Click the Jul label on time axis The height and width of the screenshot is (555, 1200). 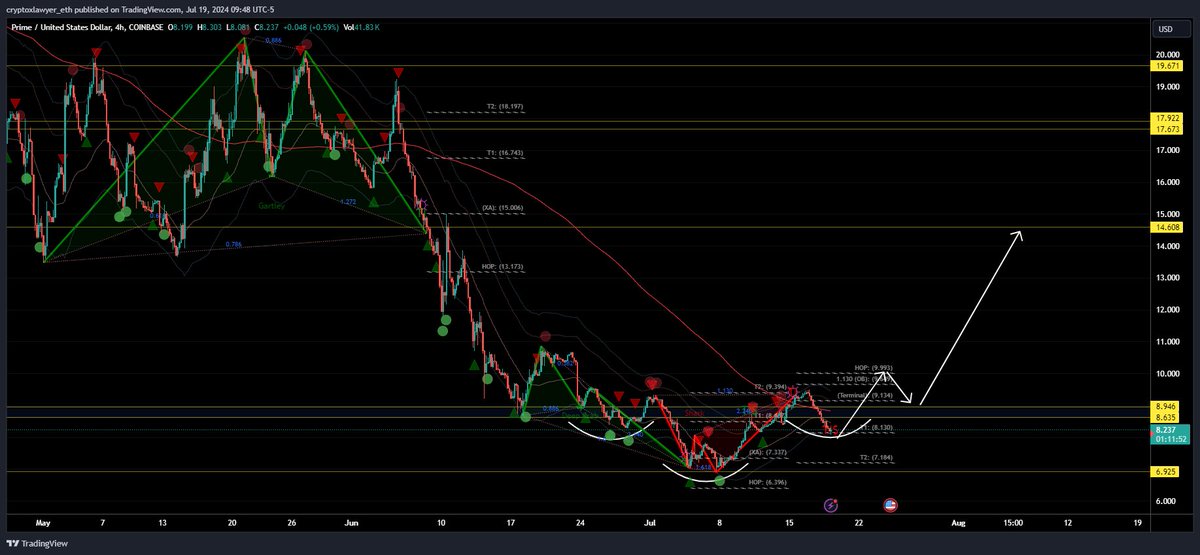click(x=652, y=523)
